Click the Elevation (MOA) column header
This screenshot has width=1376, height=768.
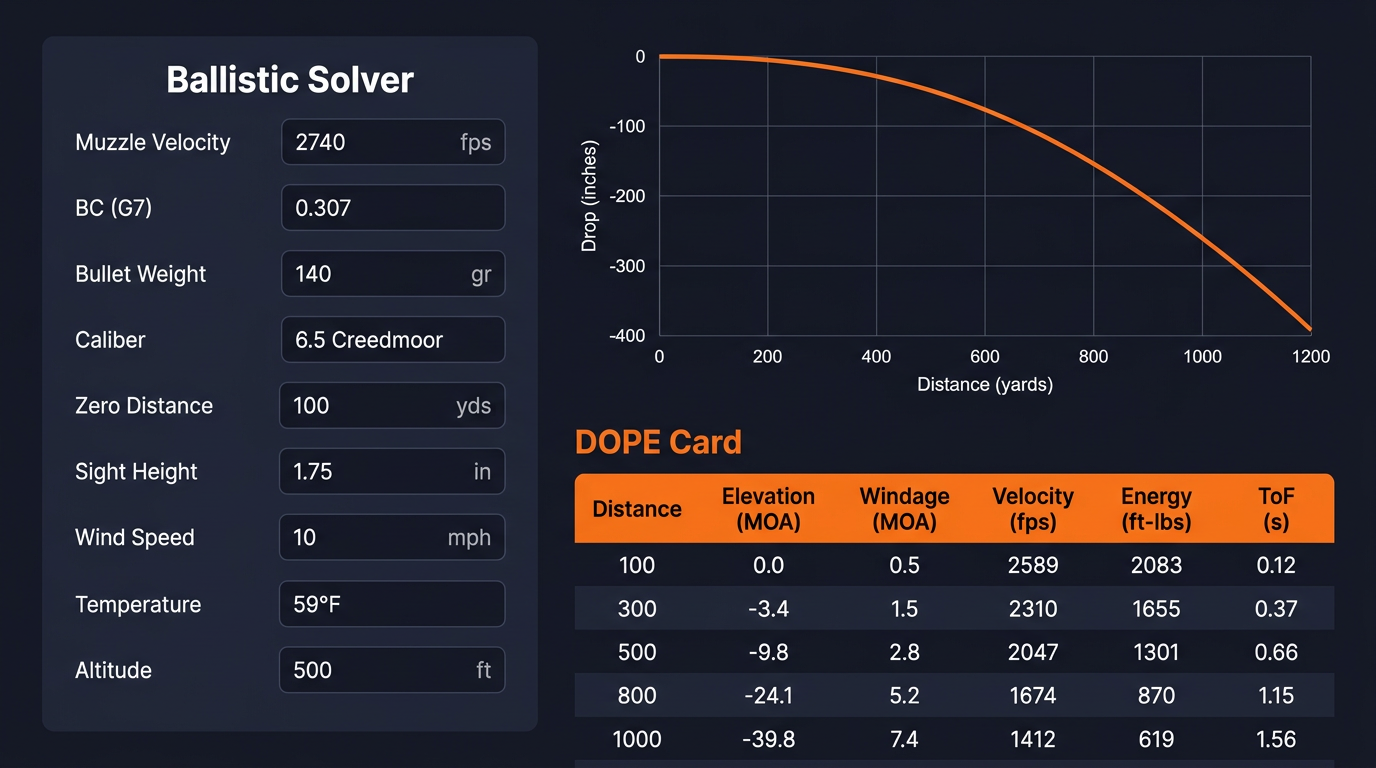click(768, 509)
